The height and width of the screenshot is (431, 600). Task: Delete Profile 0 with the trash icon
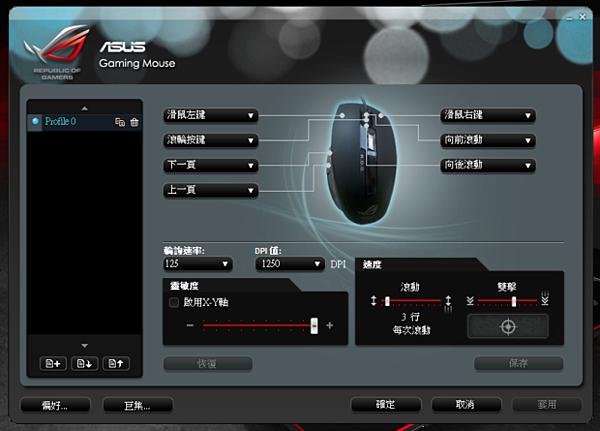[x=134, y=122]
